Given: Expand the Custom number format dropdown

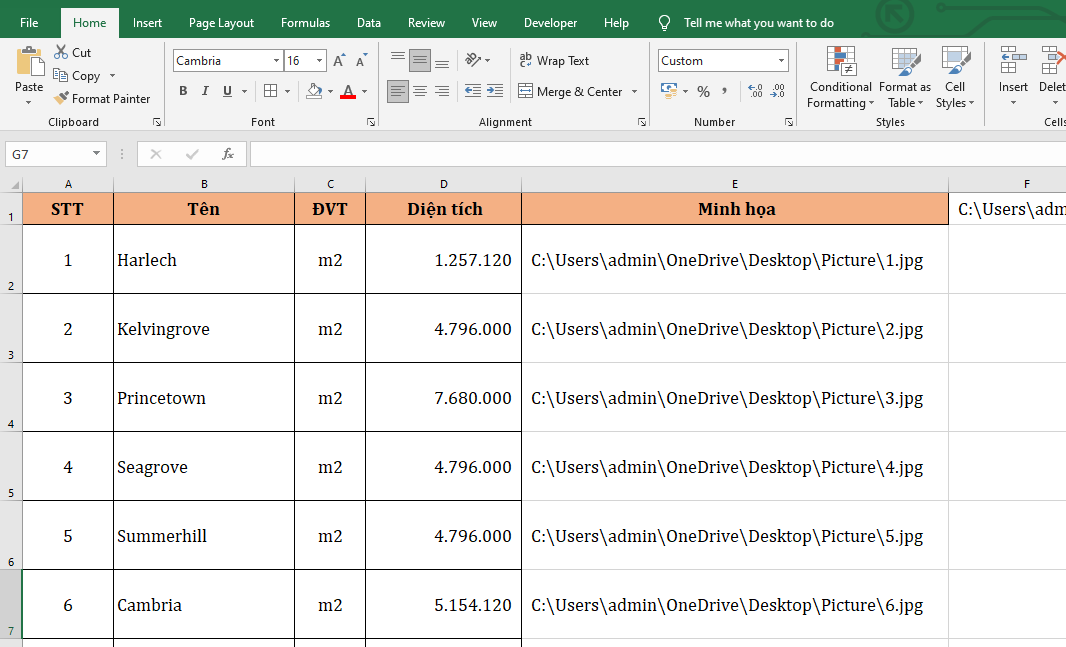Looking at the screenshot, I should (781, 61).
